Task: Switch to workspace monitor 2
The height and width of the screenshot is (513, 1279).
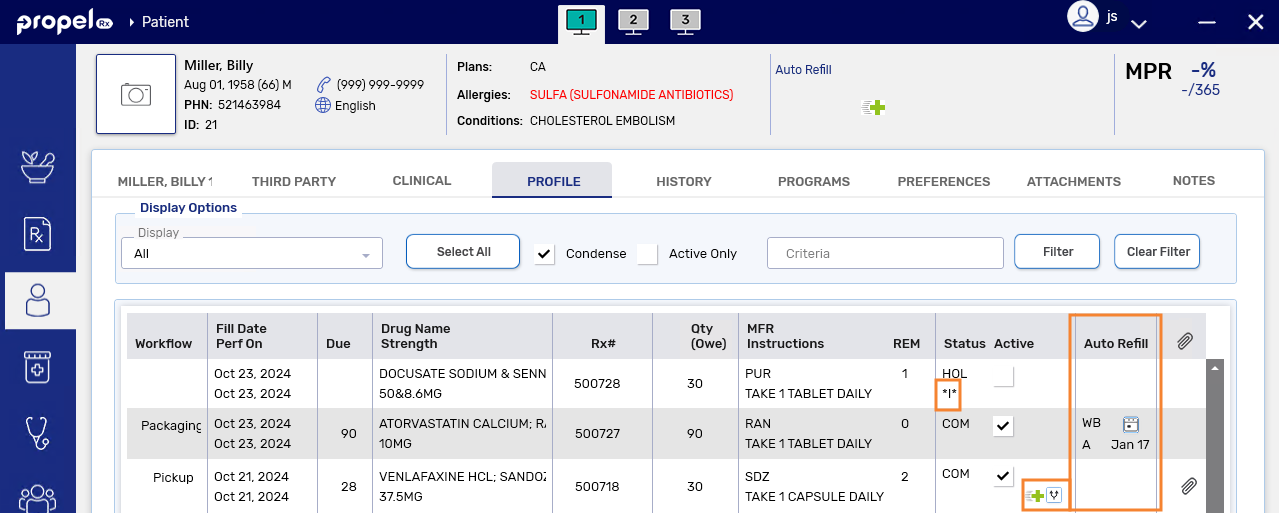Action: pos(631,20)
